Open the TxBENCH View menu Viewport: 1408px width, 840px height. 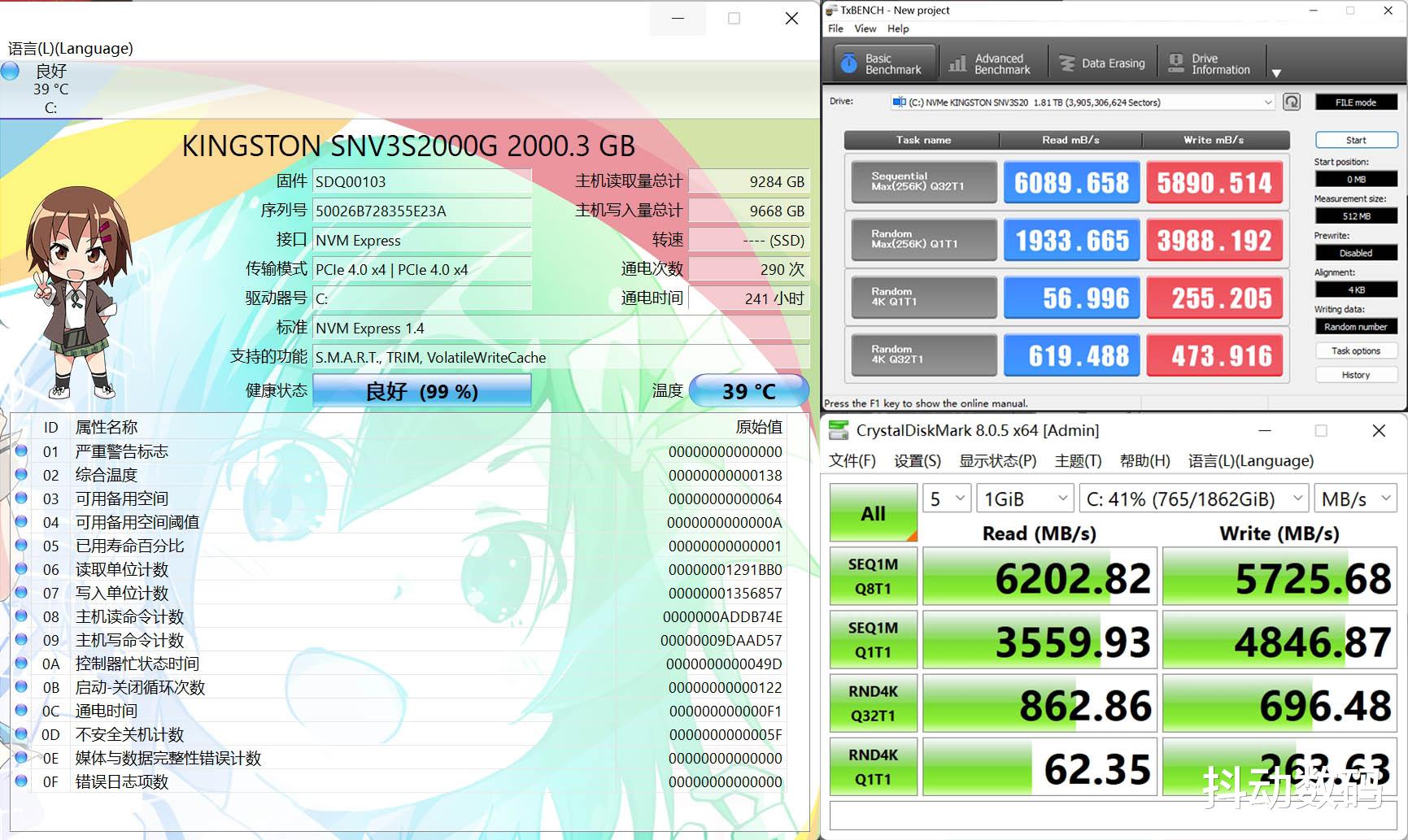tap(865, 28)
